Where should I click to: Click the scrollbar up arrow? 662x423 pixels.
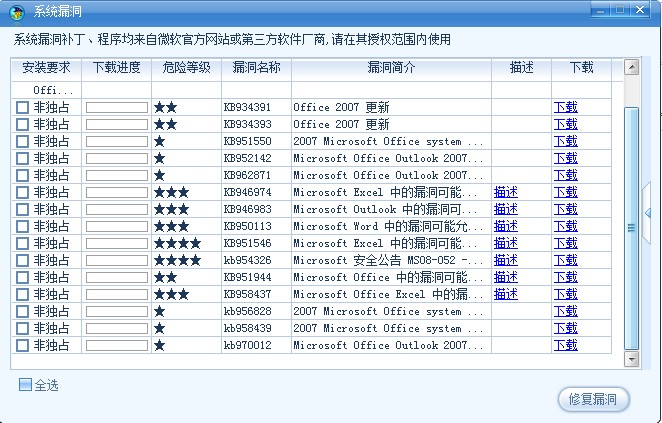pyautogui.click(x=631, y=67)
